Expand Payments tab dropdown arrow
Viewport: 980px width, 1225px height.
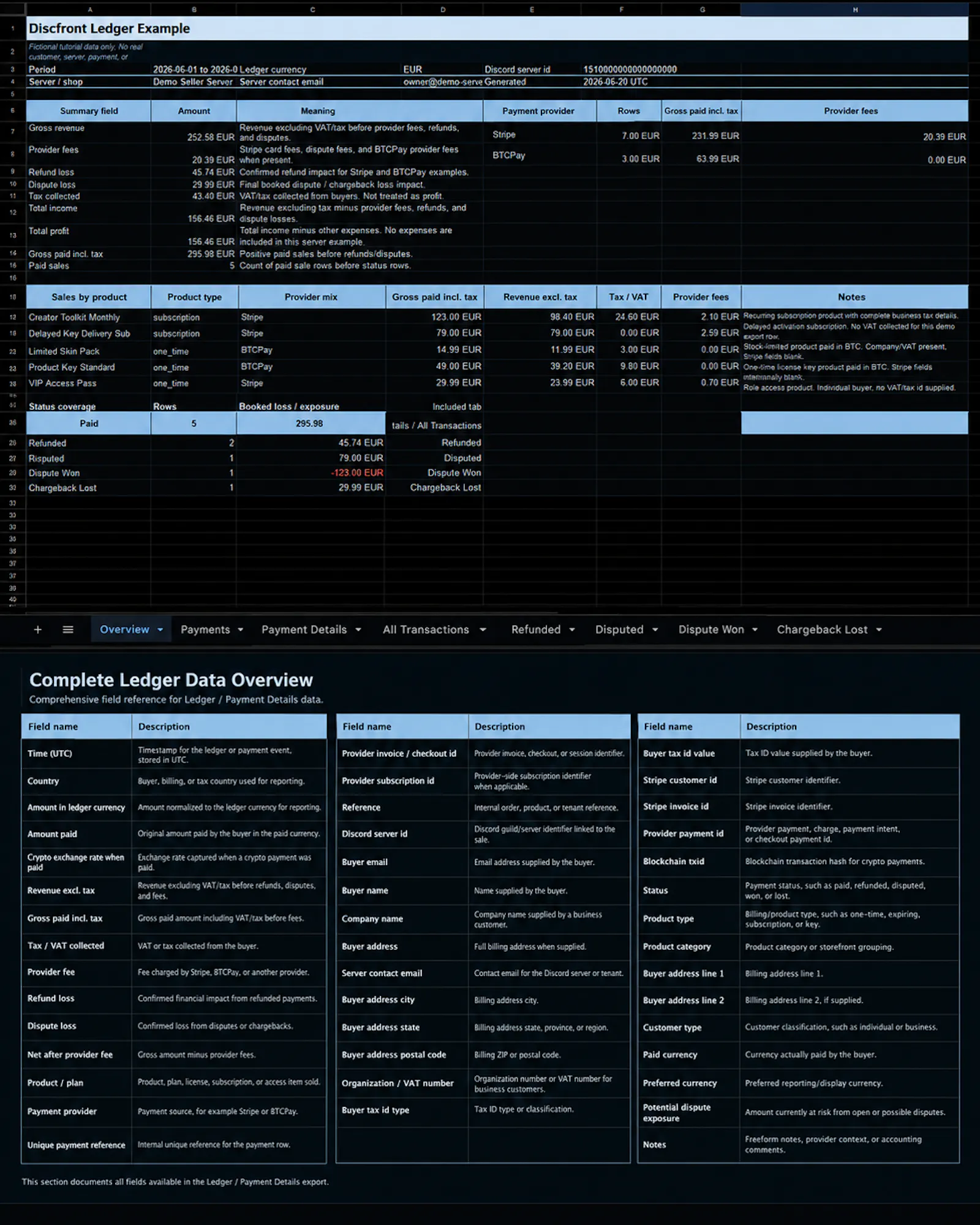[x=241, y=630]
